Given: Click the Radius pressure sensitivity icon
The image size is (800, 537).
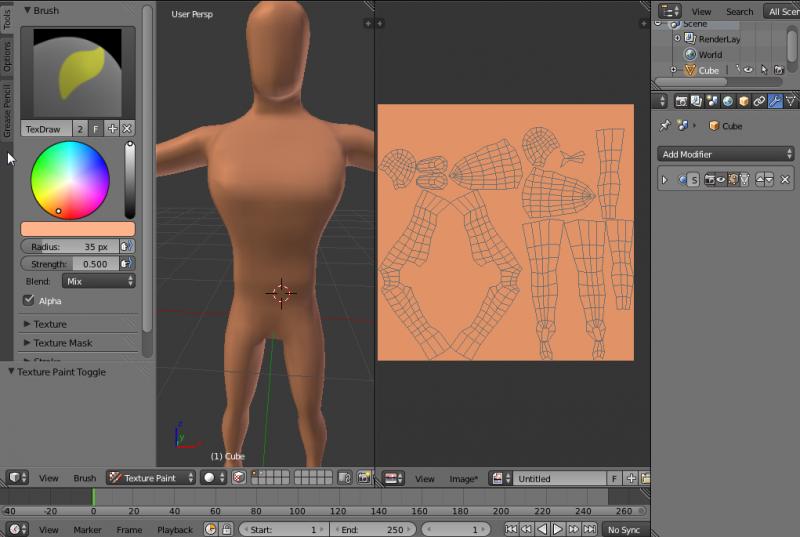Looking at the screenshot, I should (x=127, y=246).
